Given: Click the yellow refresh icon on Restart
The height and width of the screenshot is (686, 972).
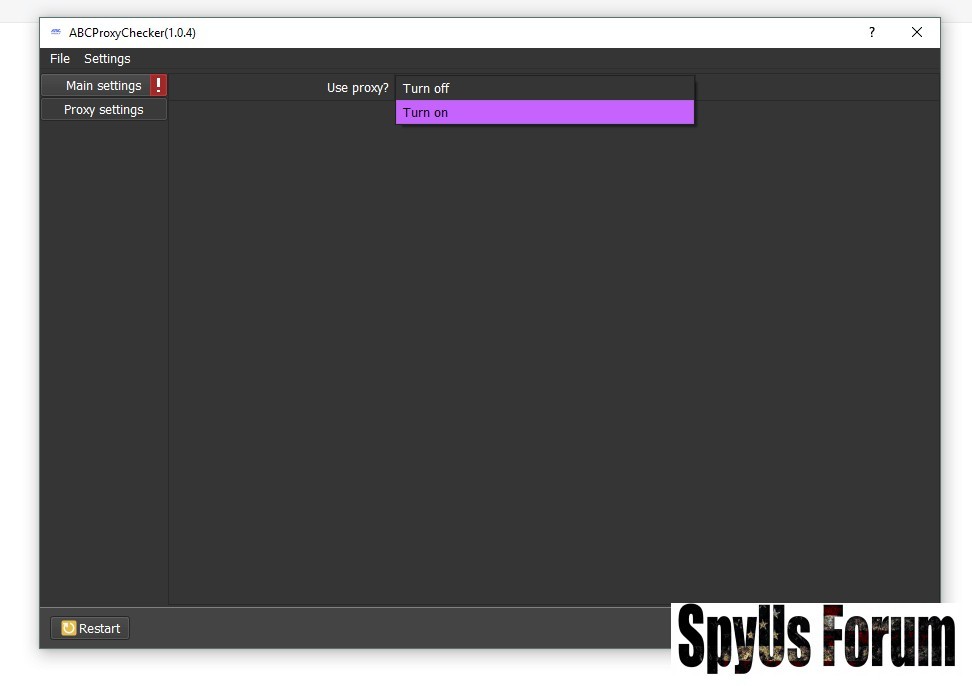Looking at the screenshot, I should [x=68, y=628].
